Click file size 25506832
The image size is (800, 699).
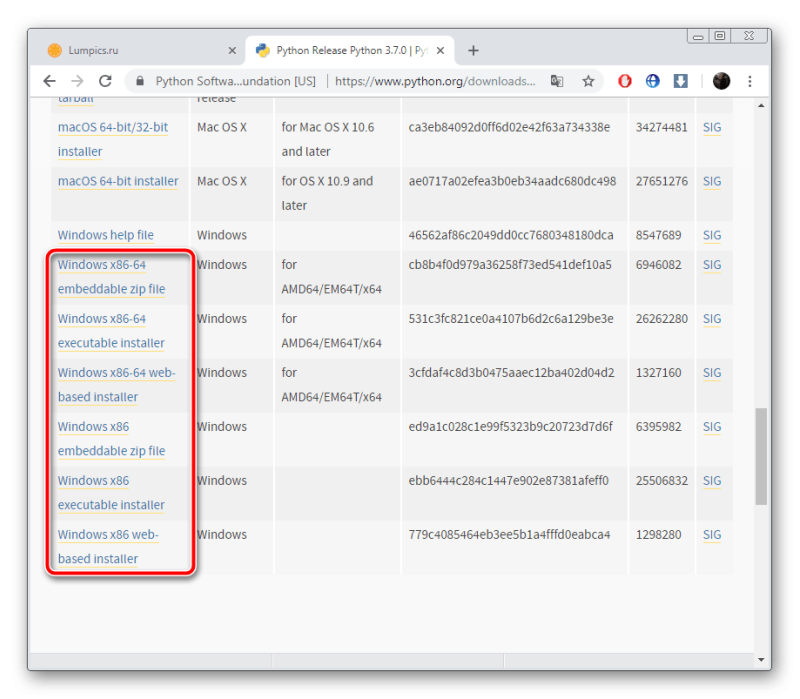point(661,481)
